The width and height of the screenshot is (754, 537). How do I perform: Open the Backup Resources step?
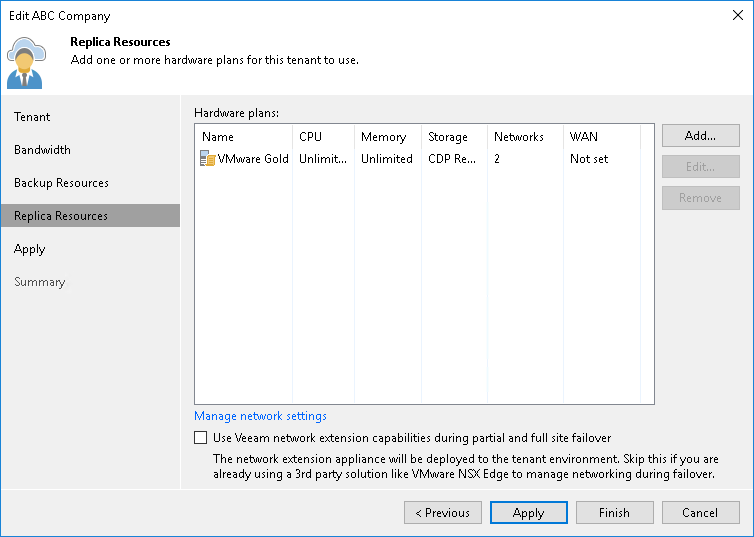coord(61,183)
